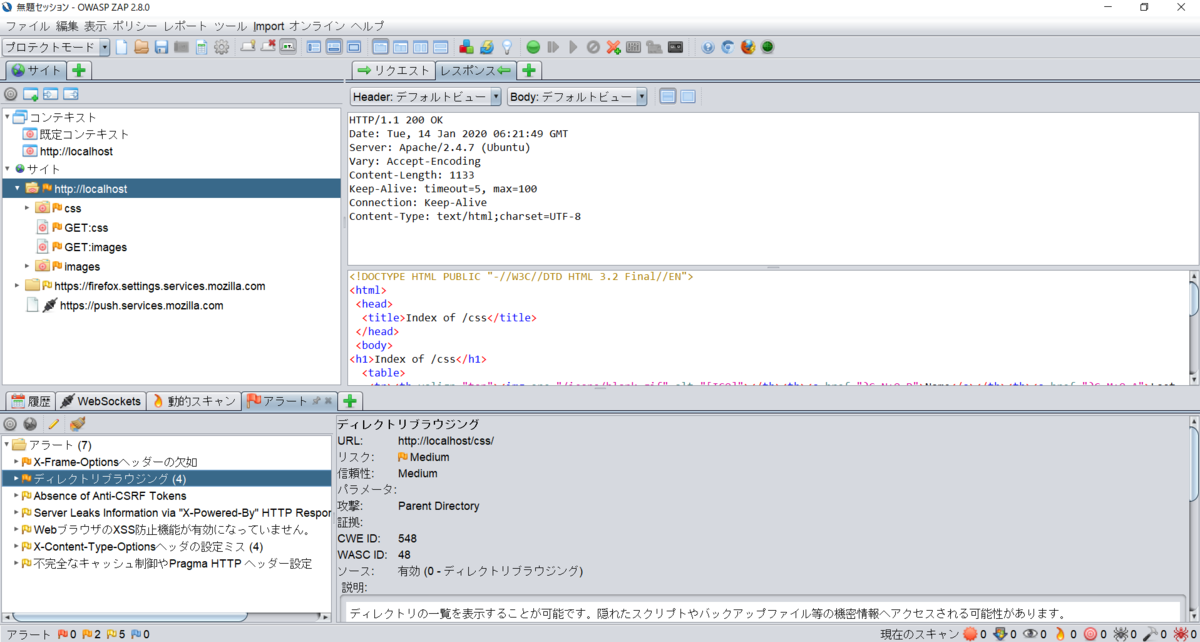
Task: Unpin the Alerts tab using pin icon
Action: (x=317, y=401)
